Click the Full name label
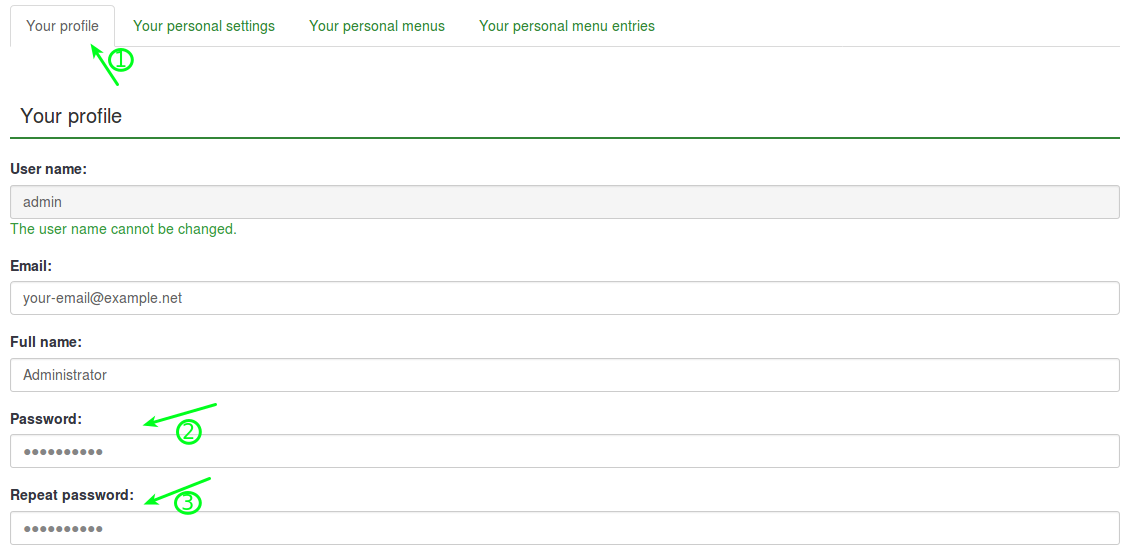The width and height of the screenshot is (1130, 559). coord(46,342)
